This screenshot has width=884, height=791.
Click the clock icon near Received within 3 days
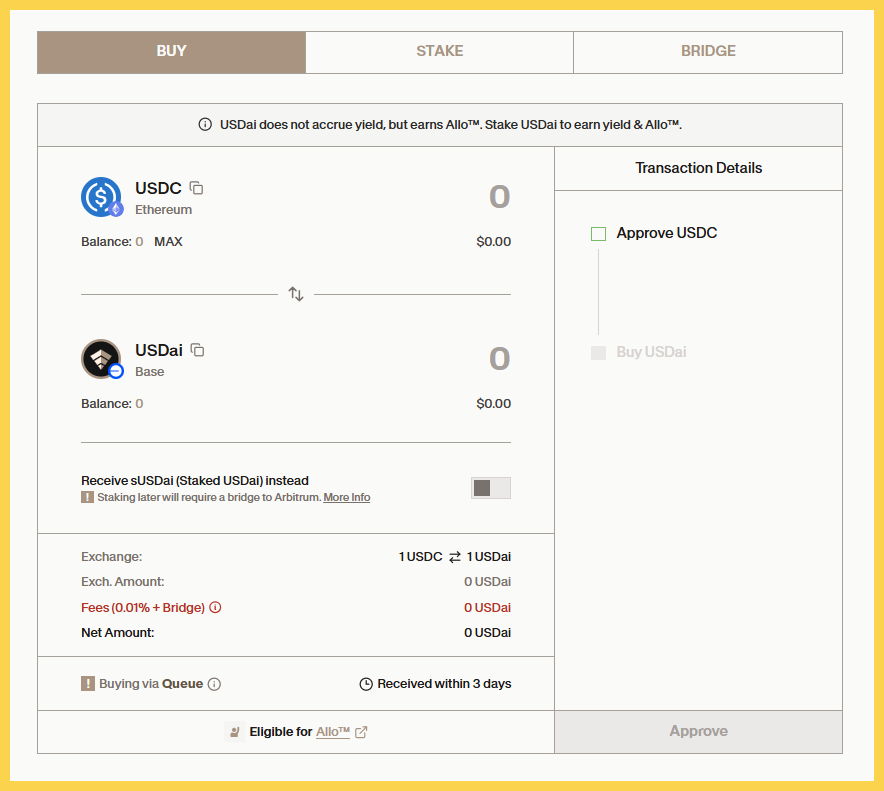click(x=366, y=684)
